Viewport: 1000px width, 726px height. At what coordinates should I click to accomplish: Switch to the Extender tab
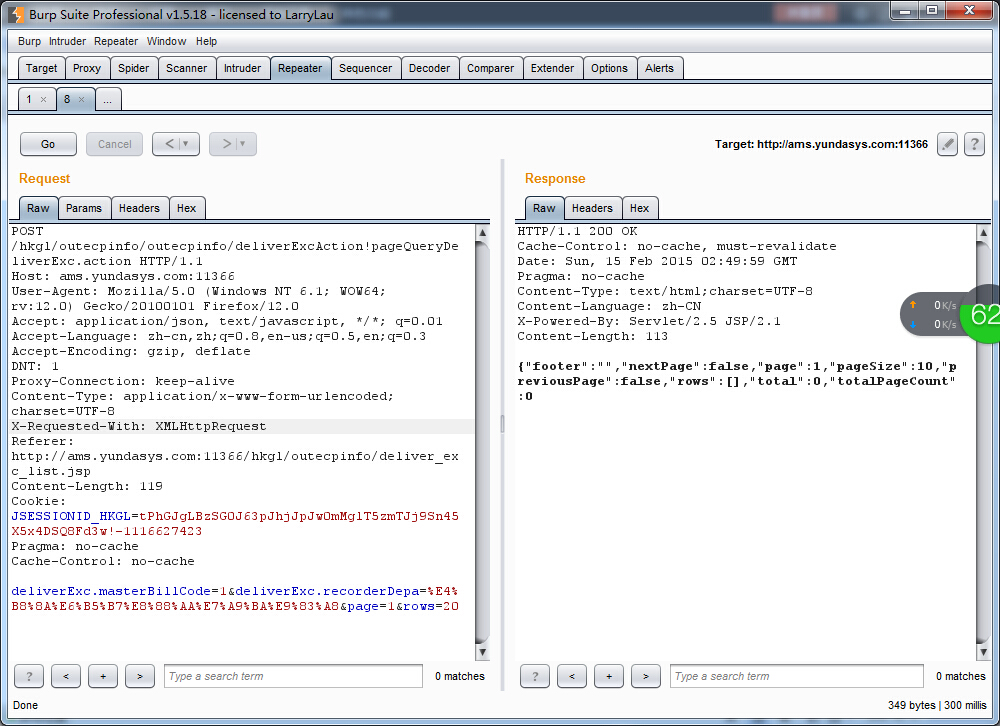[x=552, y=68]
